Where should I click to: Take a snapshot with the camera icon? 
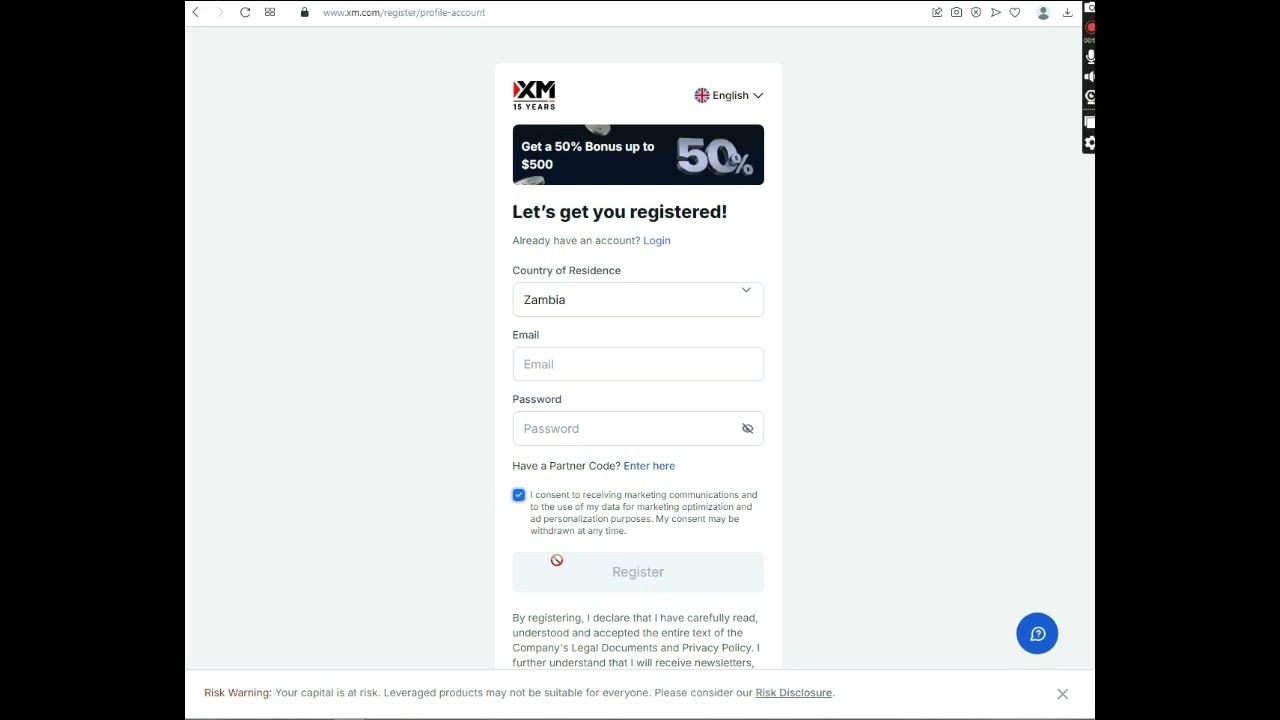[x=957, y=12]
